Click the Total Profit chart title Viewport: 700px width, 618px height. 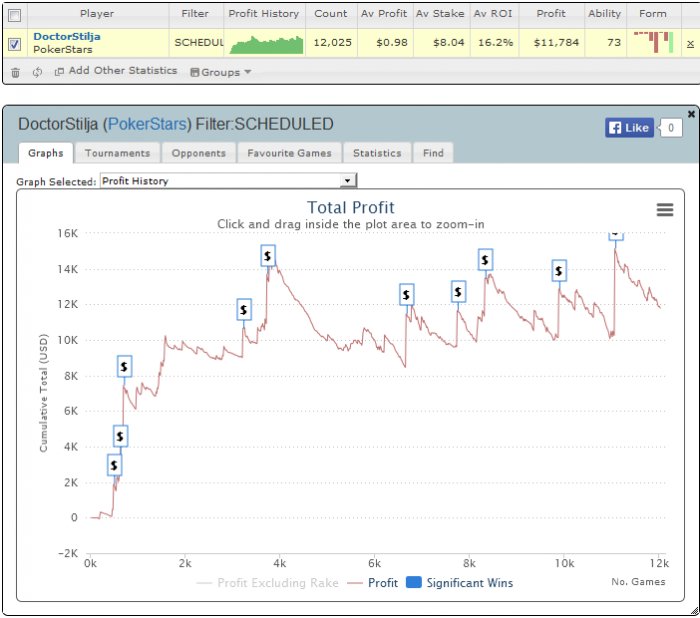351,208
